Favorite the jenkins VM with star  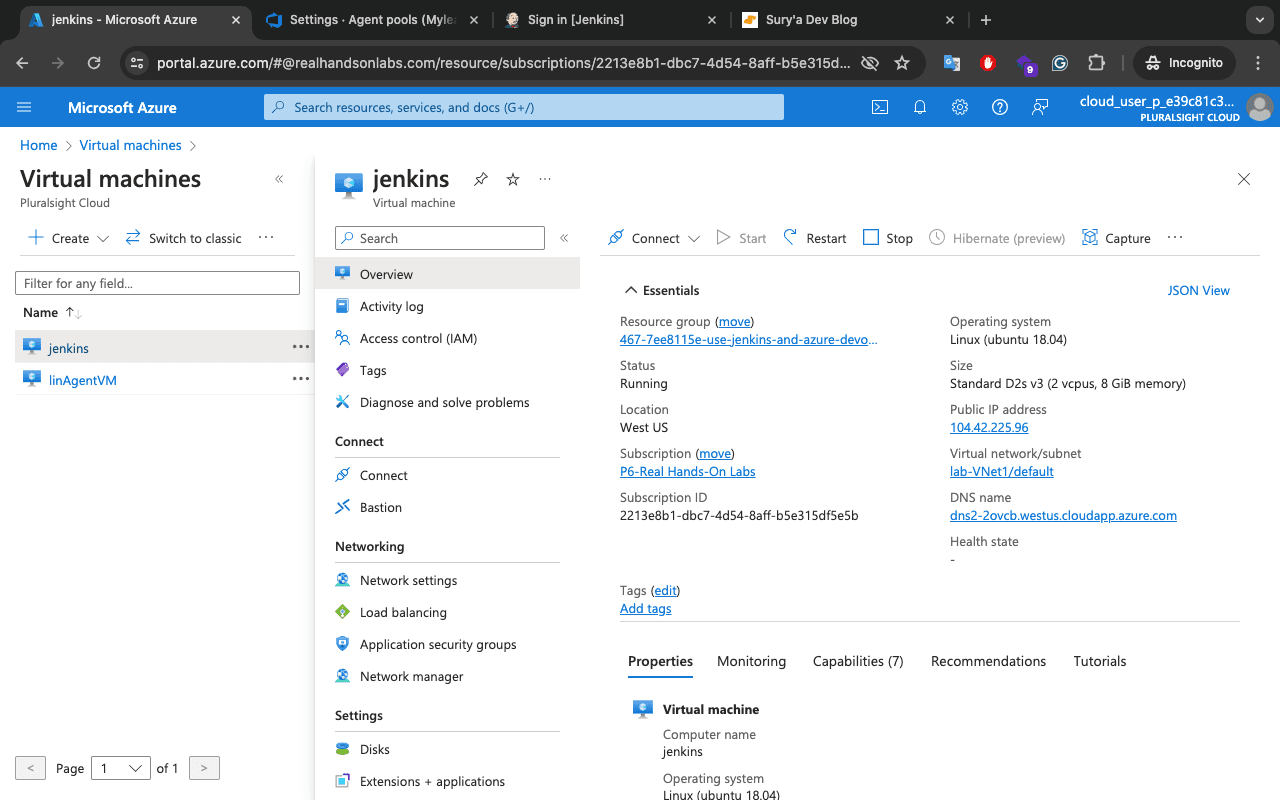[513, 179]
